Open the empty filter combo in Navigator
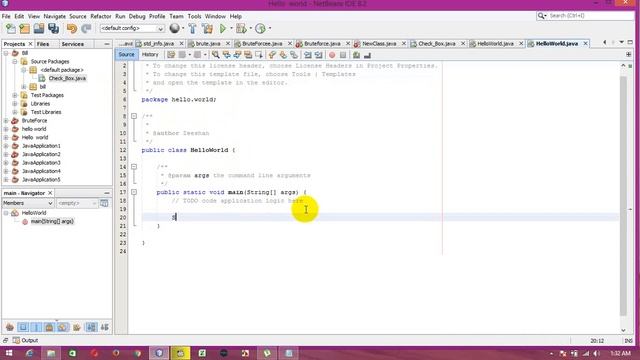Viewport: 640px width, 360px height. click(77, 203)
